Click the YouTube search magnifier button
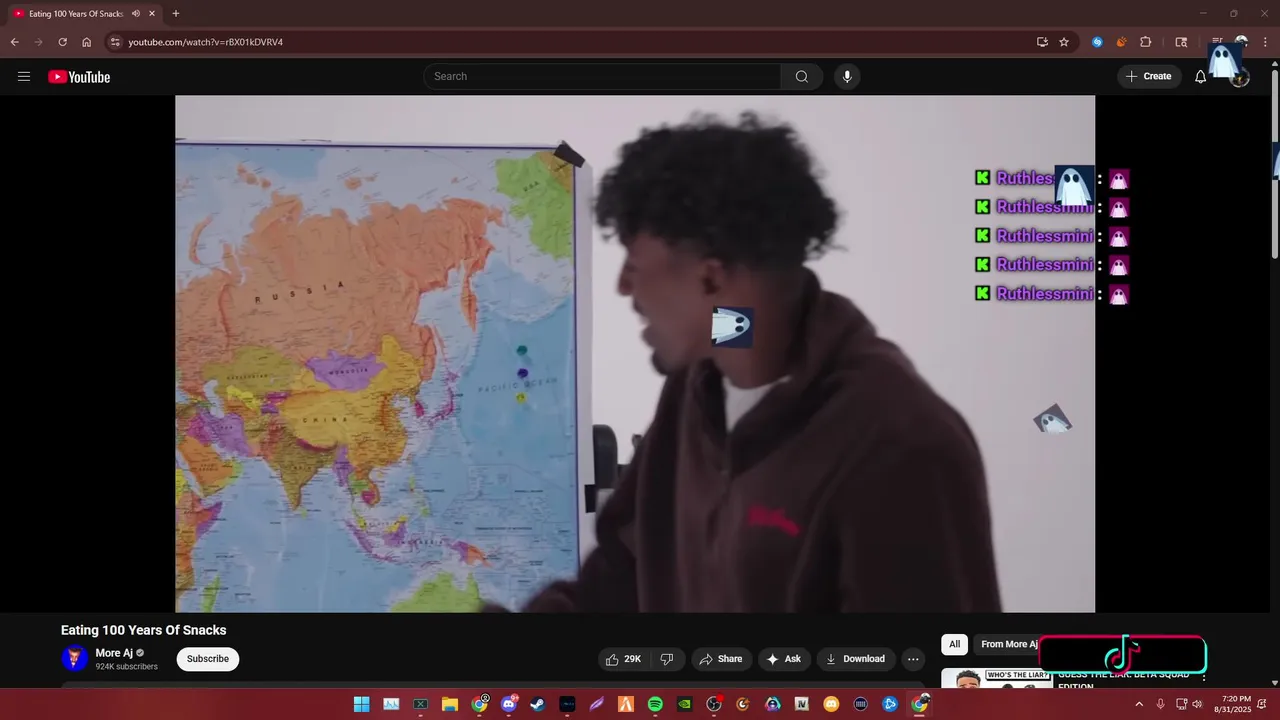 [802, 77]
